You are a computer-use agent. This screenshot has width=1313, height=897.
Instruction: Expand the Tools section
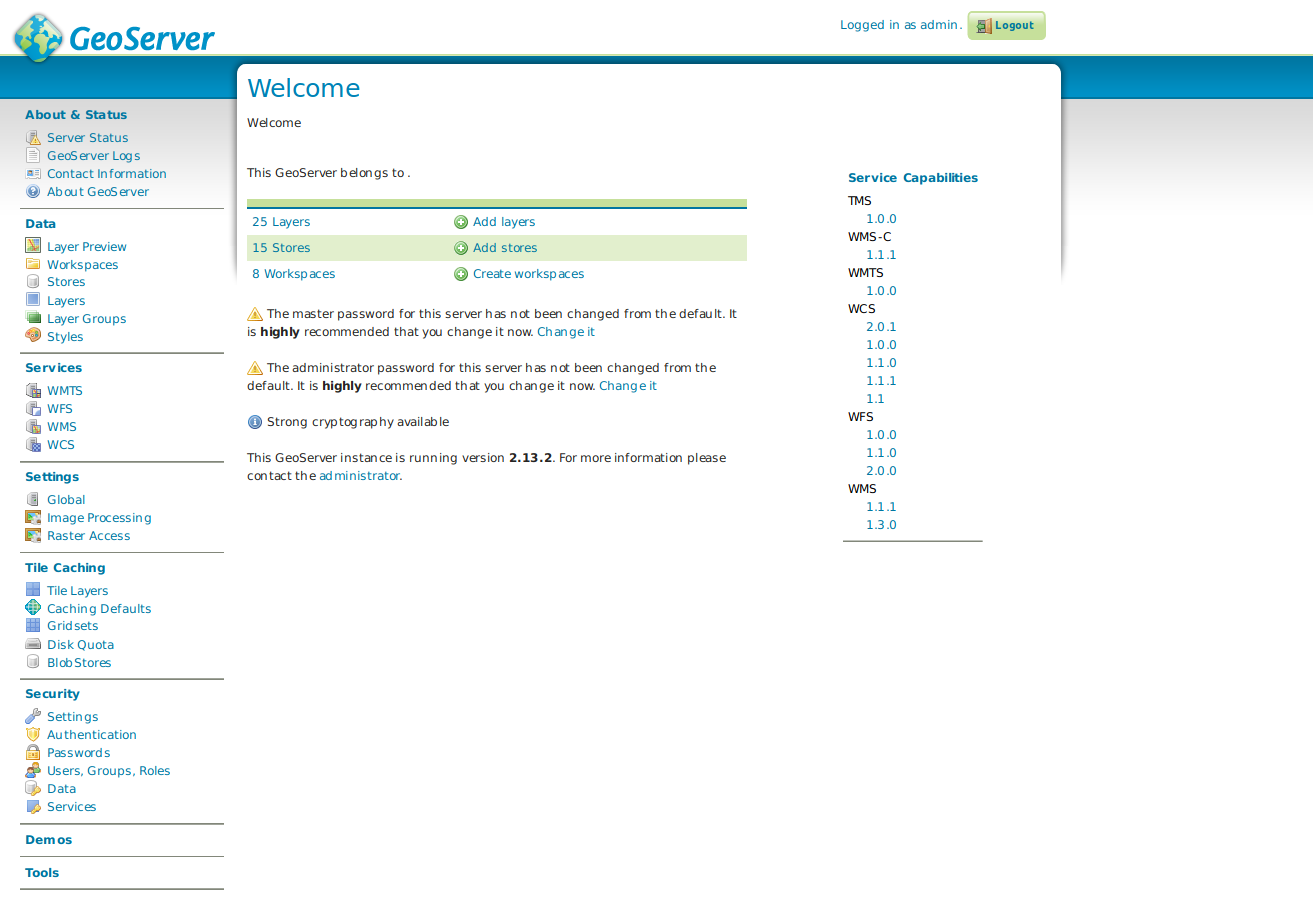[42, 873]
